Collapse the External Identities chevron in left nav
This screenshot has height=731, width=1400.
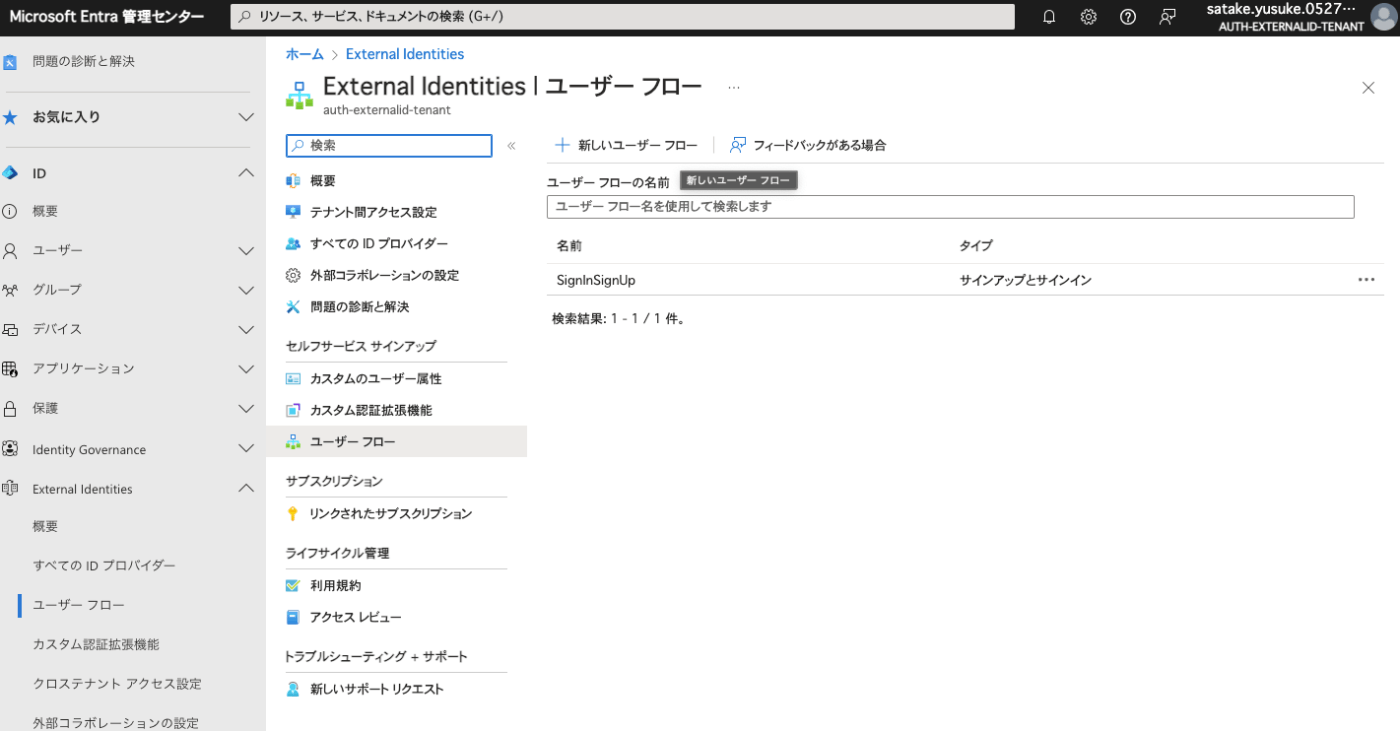click(x=246, y=489)
